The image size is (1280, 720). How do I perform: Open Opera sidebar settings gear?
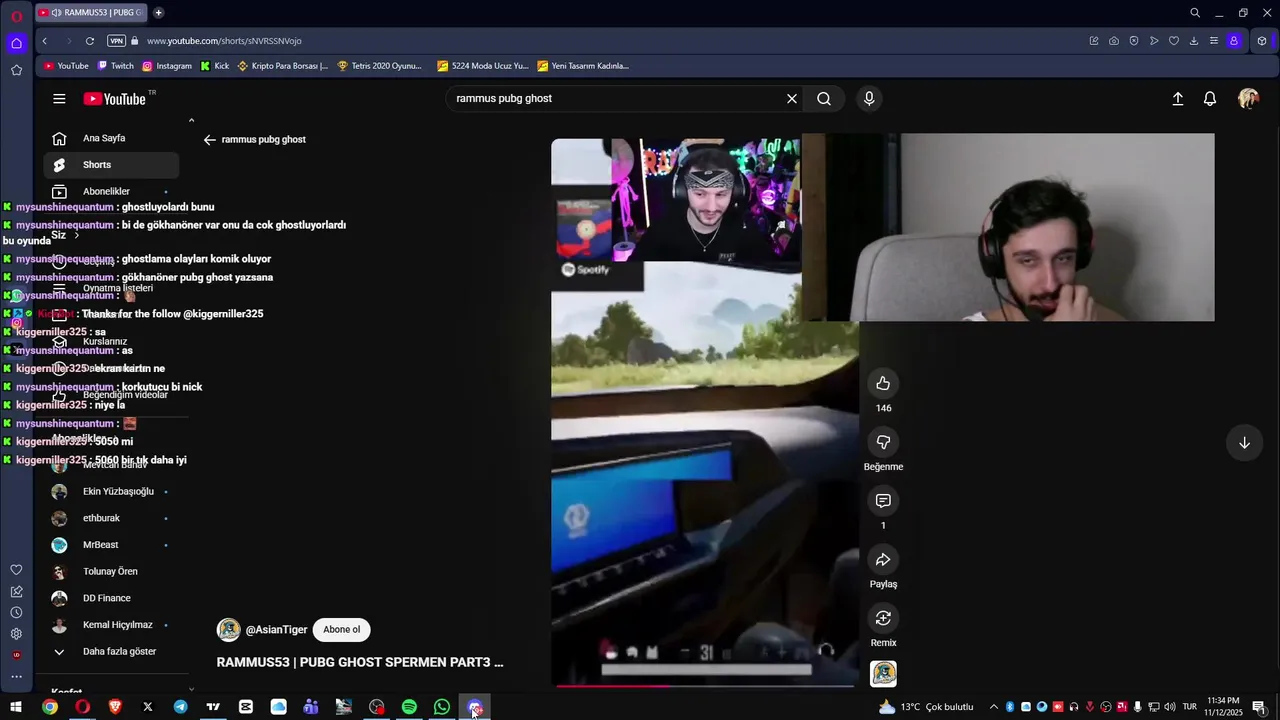16,634
